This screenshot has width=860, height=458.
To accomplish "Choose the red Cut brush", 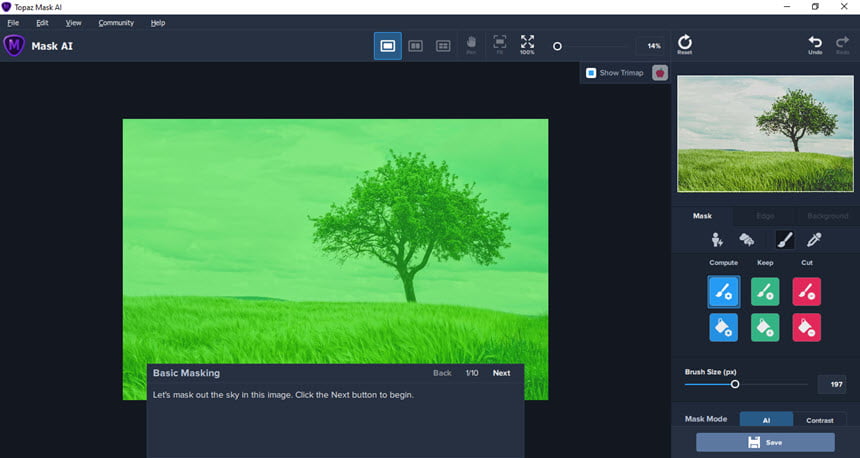I will [807, 291].
